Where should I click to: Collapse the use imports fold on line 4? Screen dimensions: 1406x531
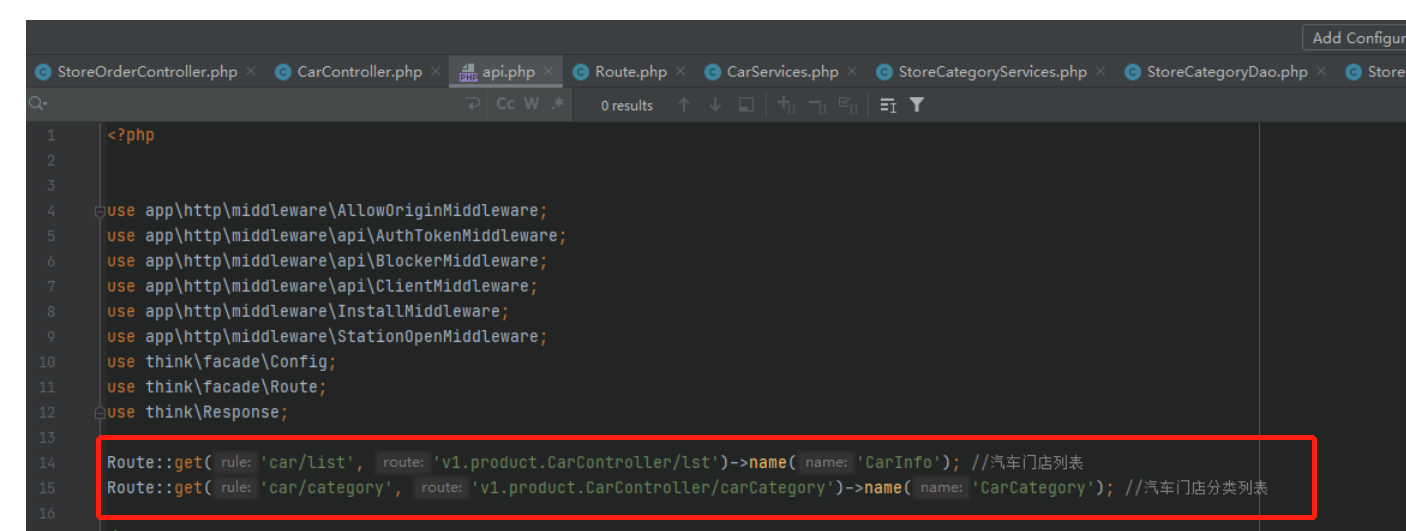coord(100,211)
